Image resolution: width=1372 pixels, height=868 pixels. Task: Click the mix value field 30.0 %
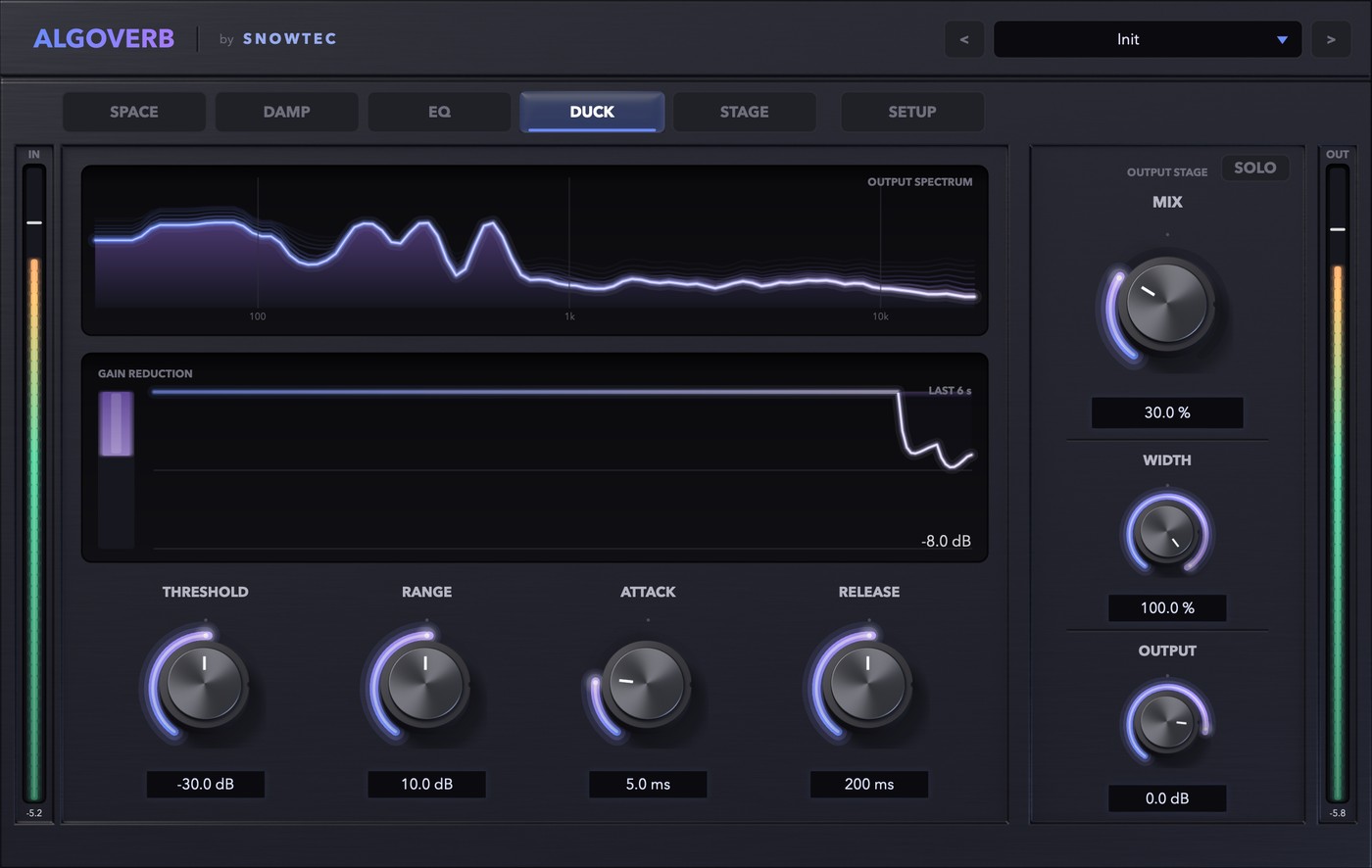tap(1167, 412)
